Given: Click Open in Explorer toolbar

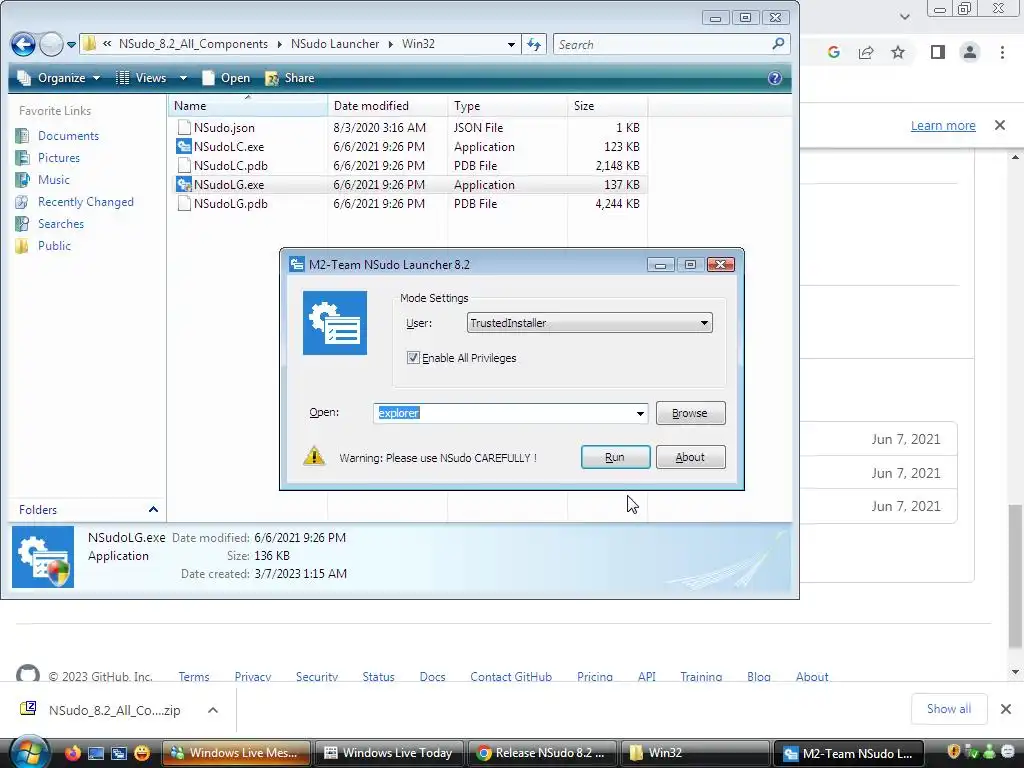Looking at the screenshot, I should click(x=226, y=78).
